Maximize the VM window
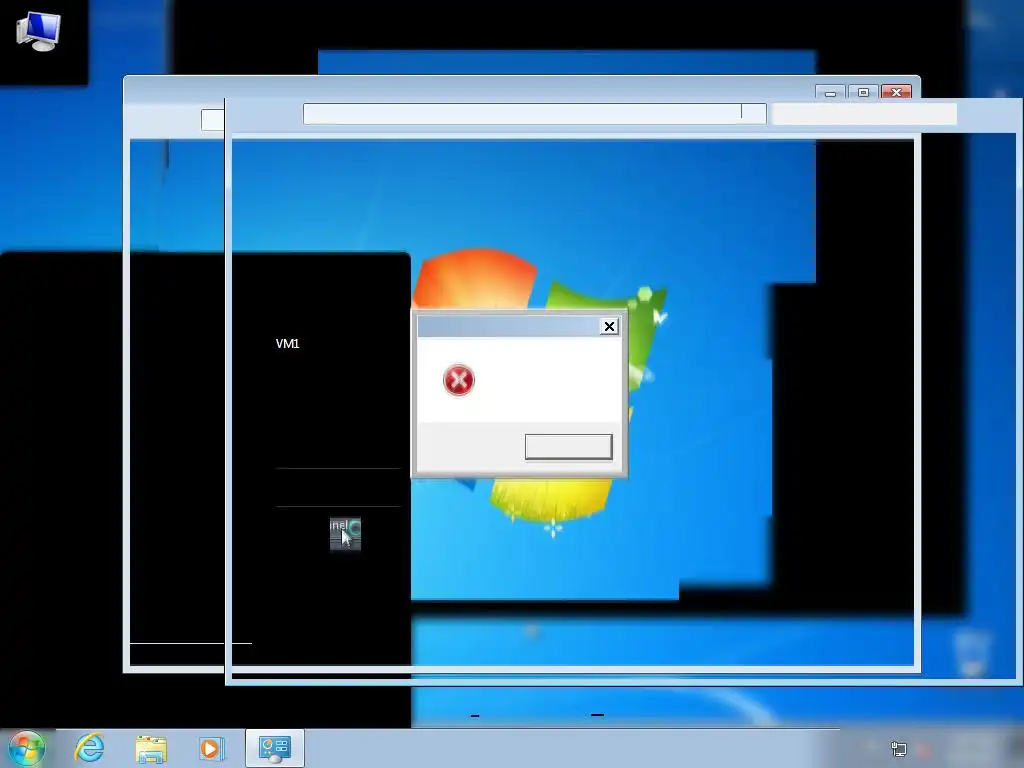This screenshot has height=768, width=1024. coord(863,93)
